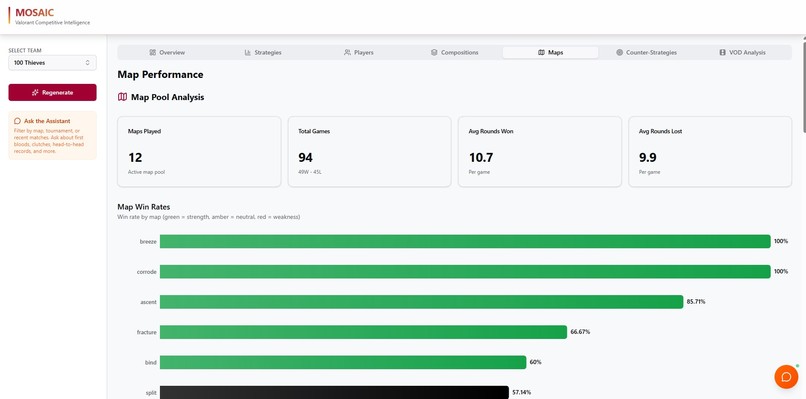Click the Map Win Rates heading

[x=144, y=207]
